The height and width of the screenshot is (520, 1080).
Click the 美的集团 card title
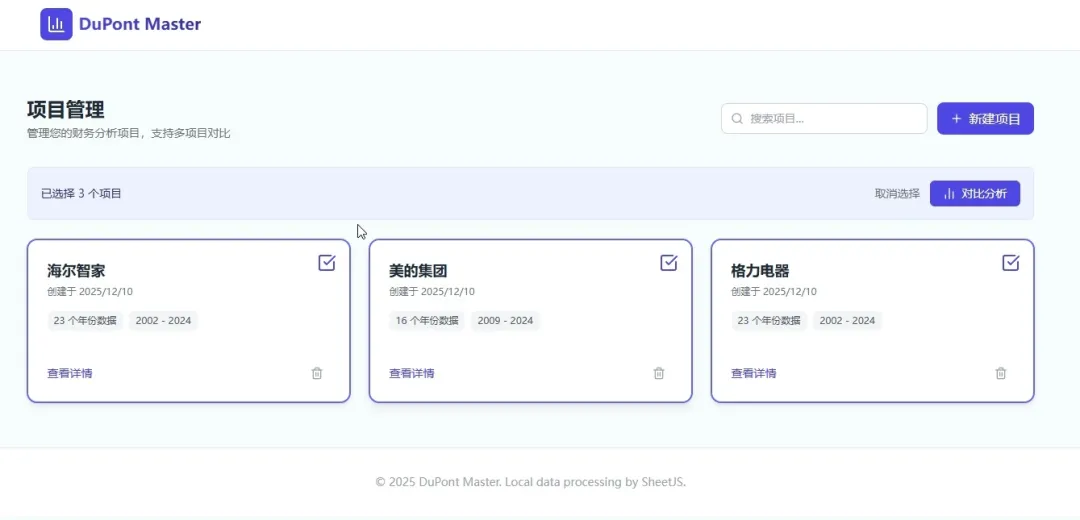tap(418, 271)
